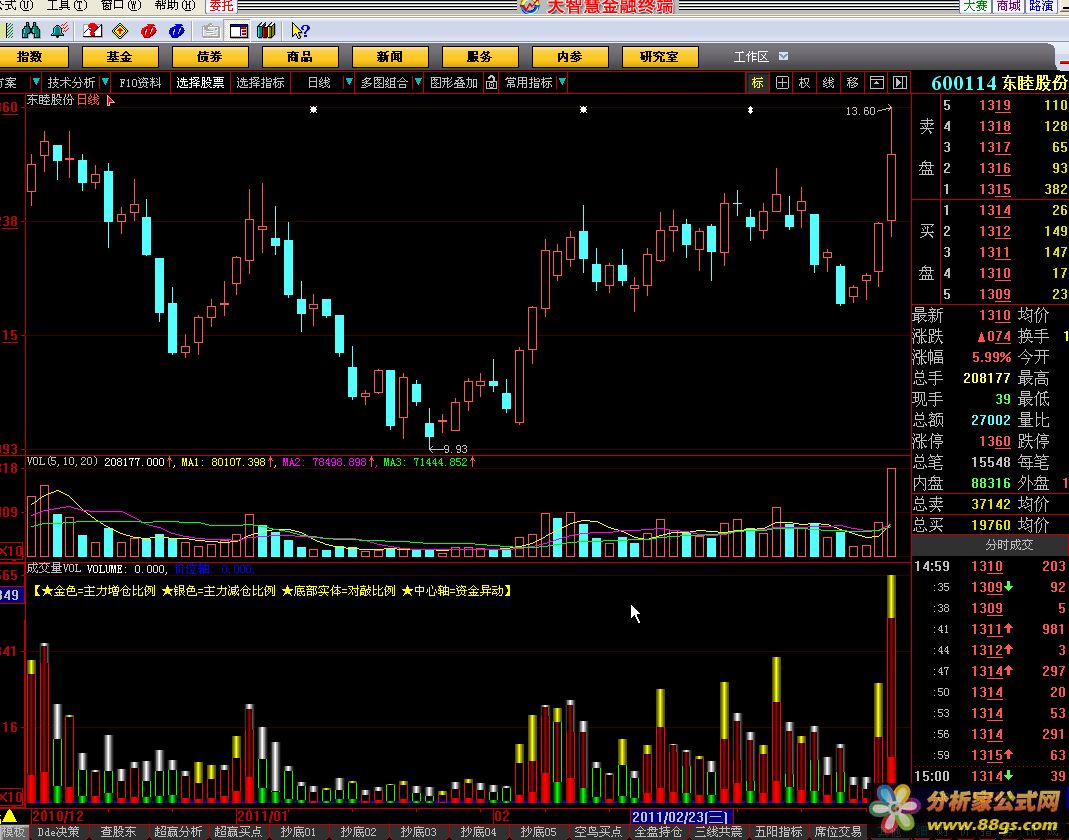Screen dimensions: 1069x840
Task: Click the green striped toolbar icon
Action: click(8, 30)
